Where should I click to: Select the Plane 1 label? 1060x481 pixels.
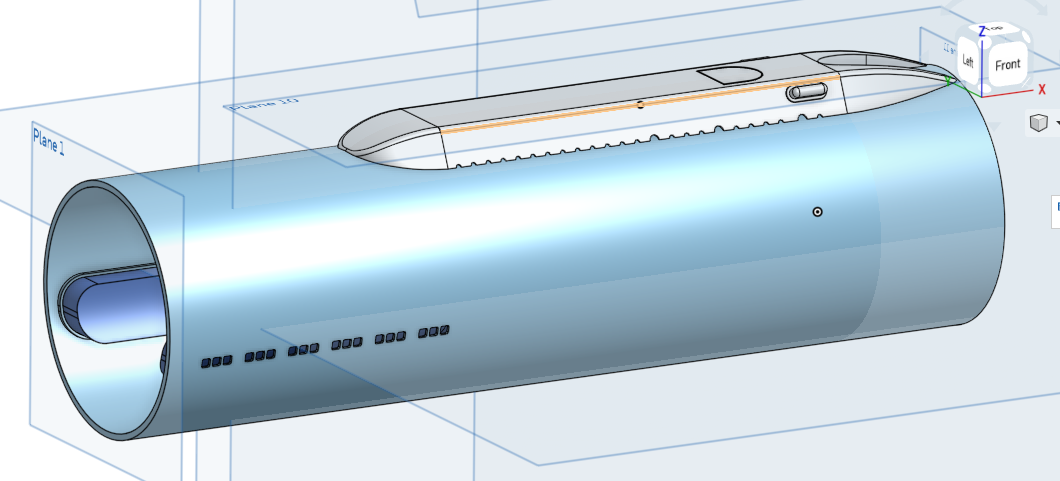point(48,137)
